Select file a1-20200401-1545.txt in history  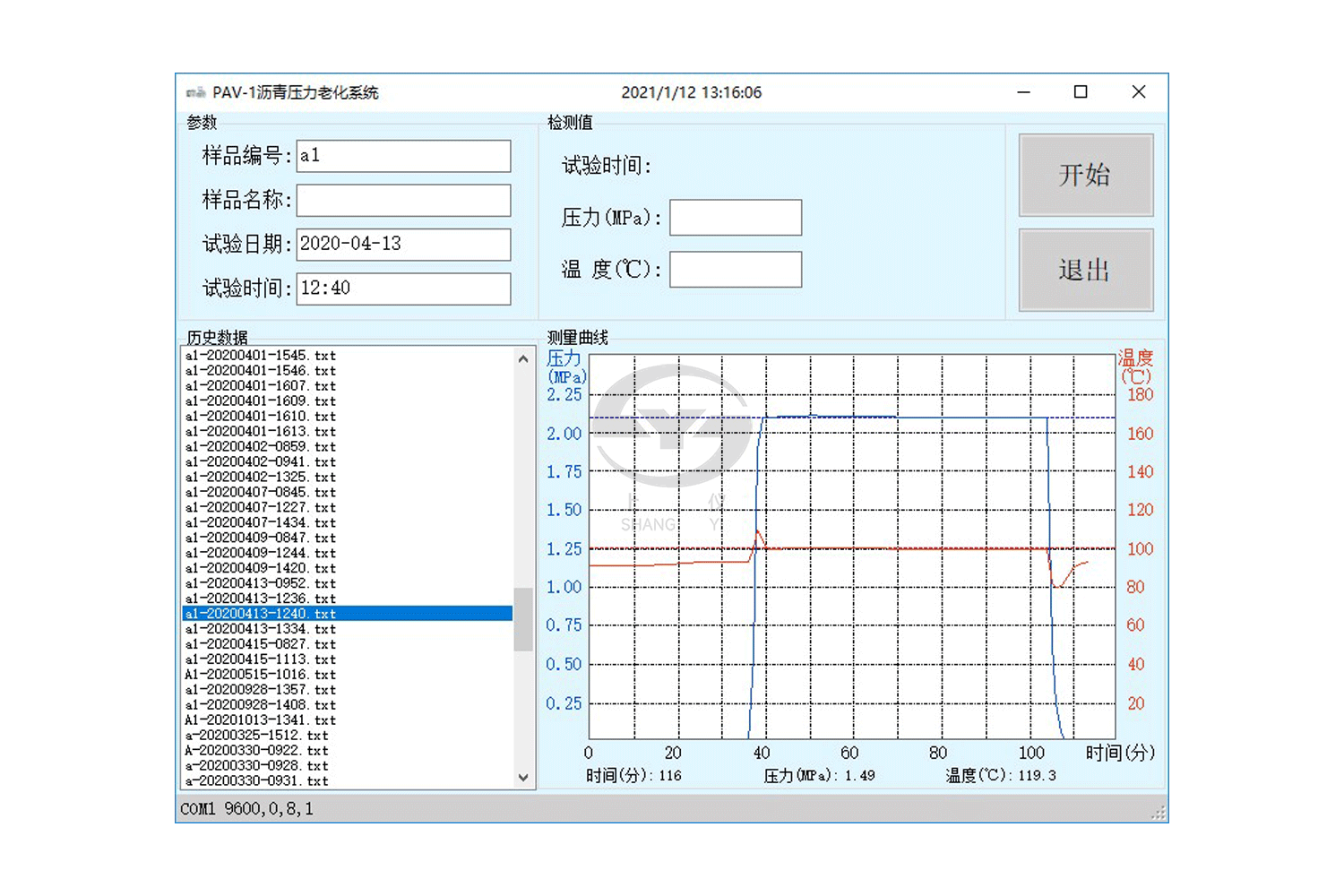point(261,356)
